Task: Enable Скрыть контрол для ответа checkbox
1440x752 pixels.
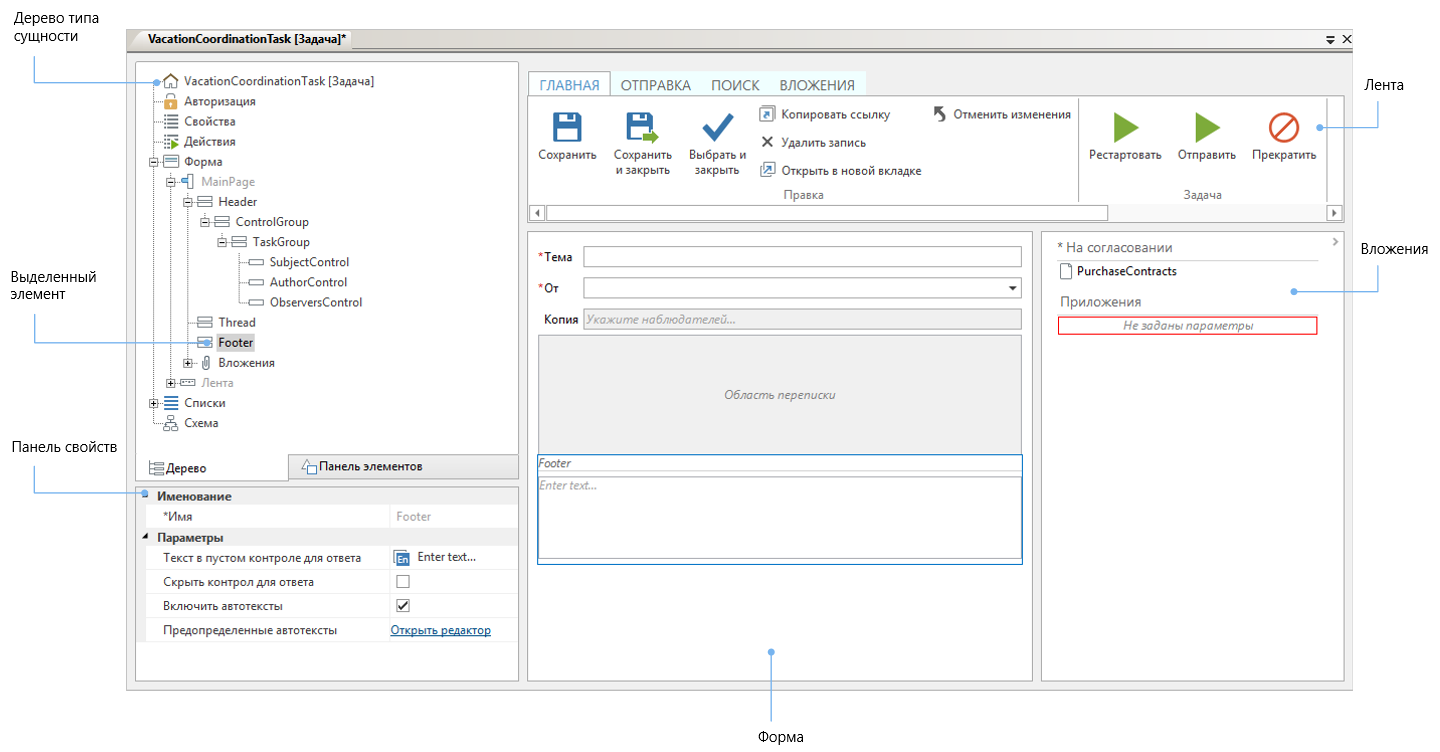Action: 403,582
